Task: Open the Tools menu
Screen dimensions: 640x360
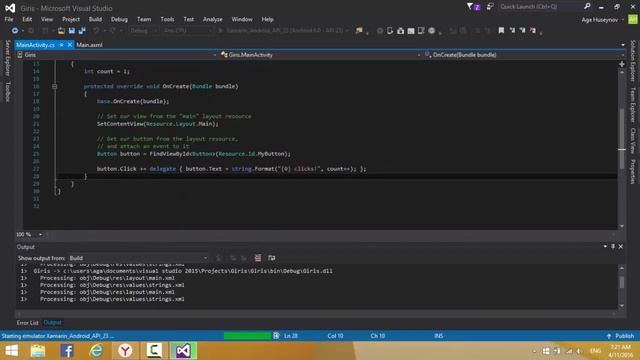Action: tap(167, 19)
